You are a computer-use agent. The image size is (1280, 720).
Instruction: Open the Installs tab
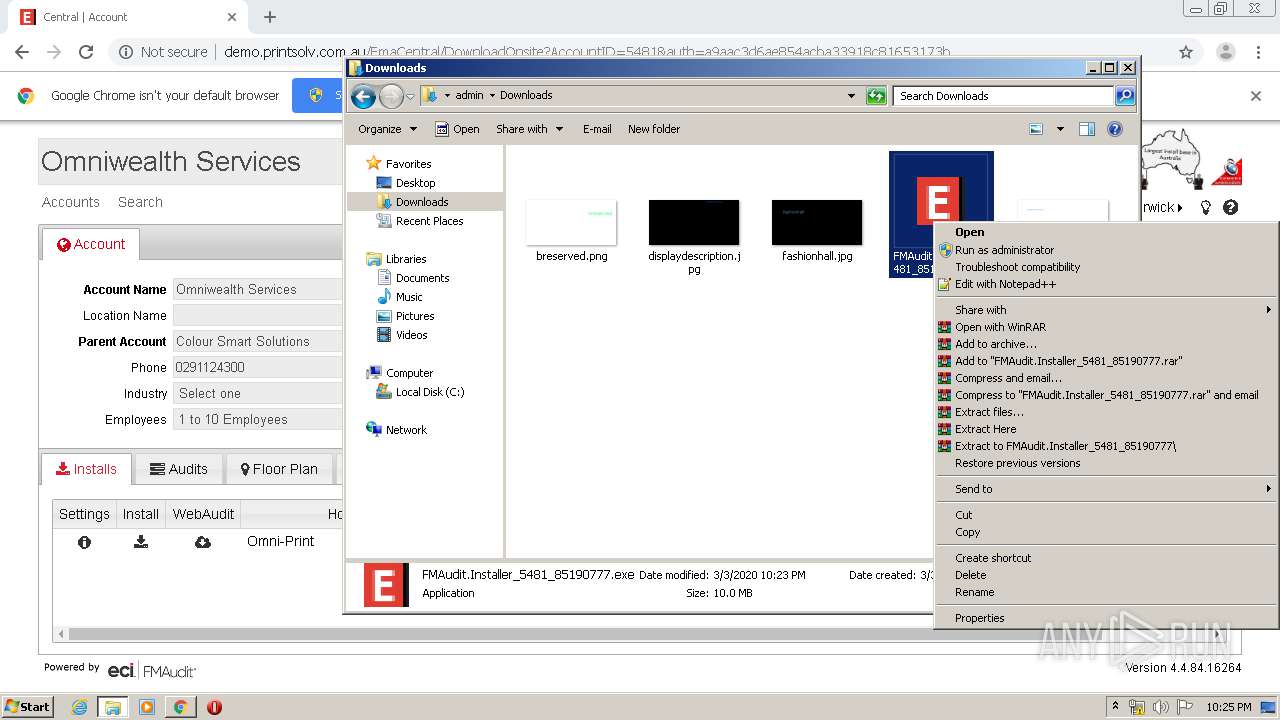[87, 469]
